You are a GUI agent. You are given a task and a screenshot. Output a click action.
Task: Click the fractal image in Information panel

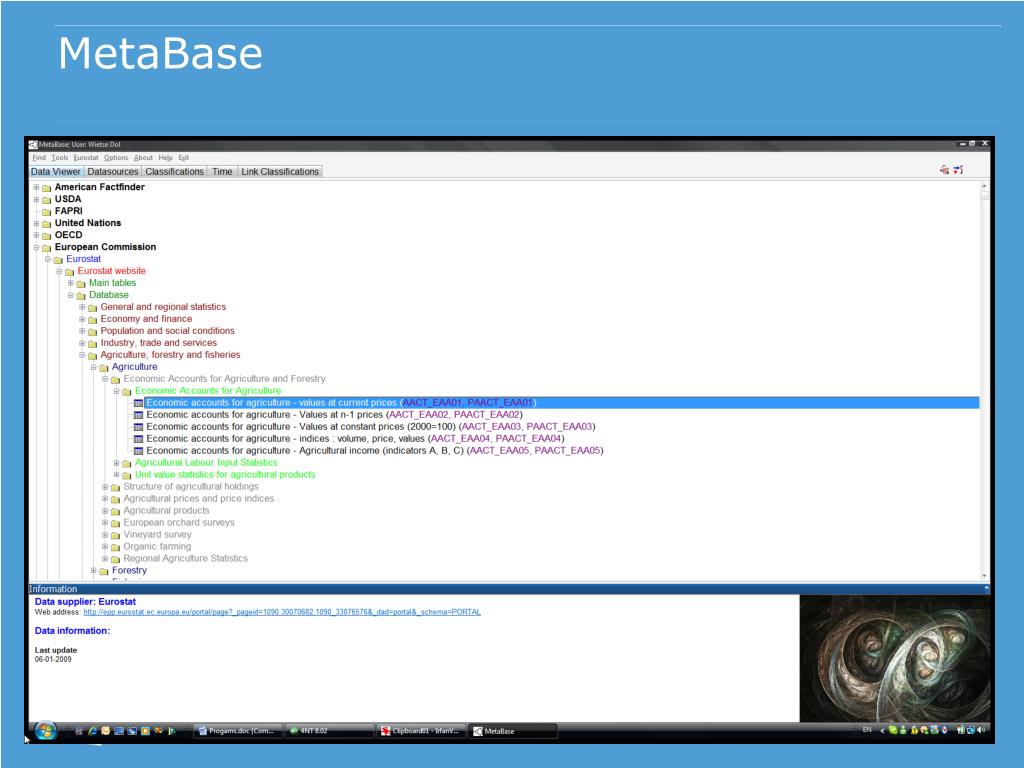[895, 658]
